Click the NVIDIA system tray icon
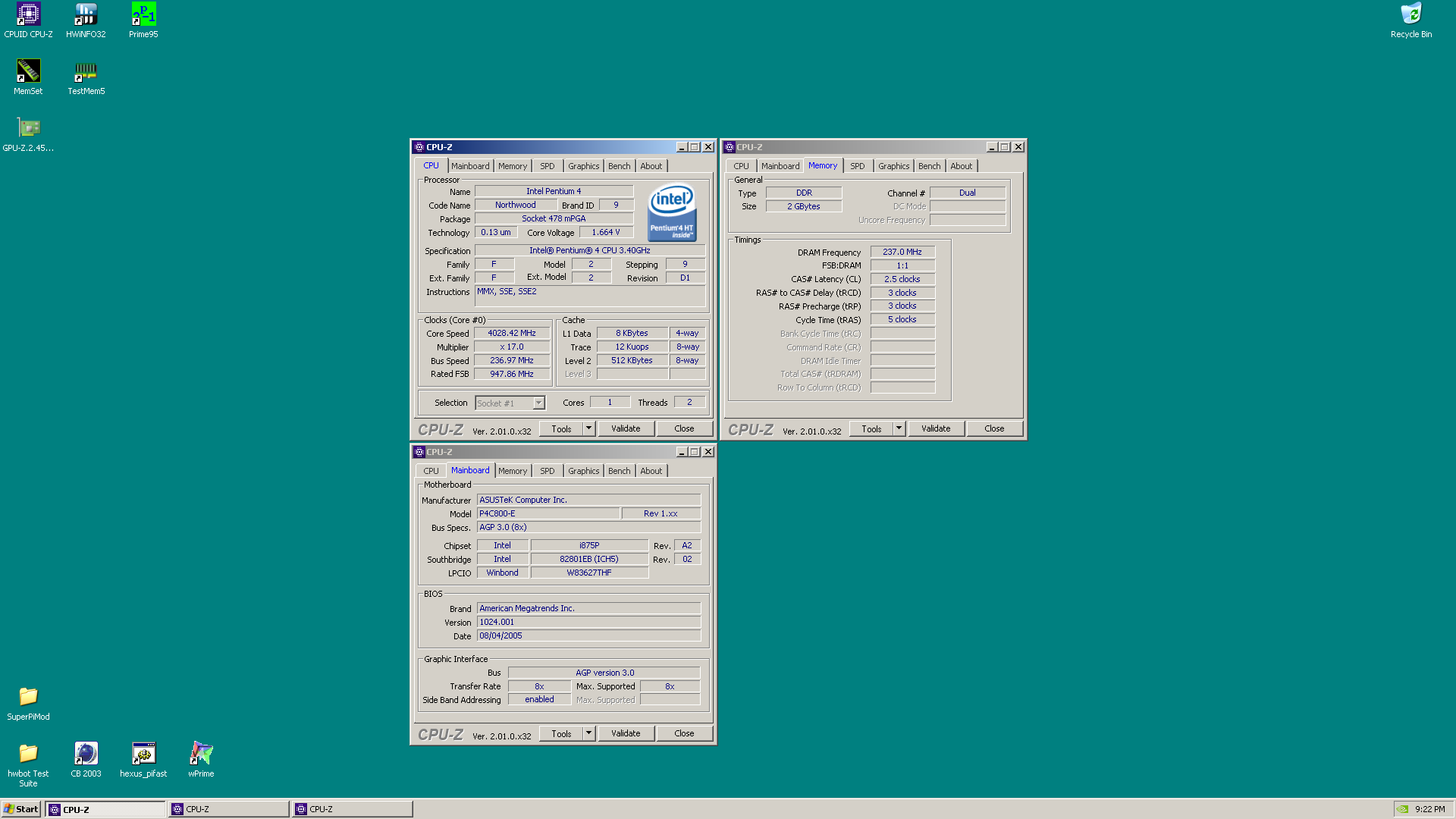This screenshot has width=1456, height=819. pos(1403,809)
